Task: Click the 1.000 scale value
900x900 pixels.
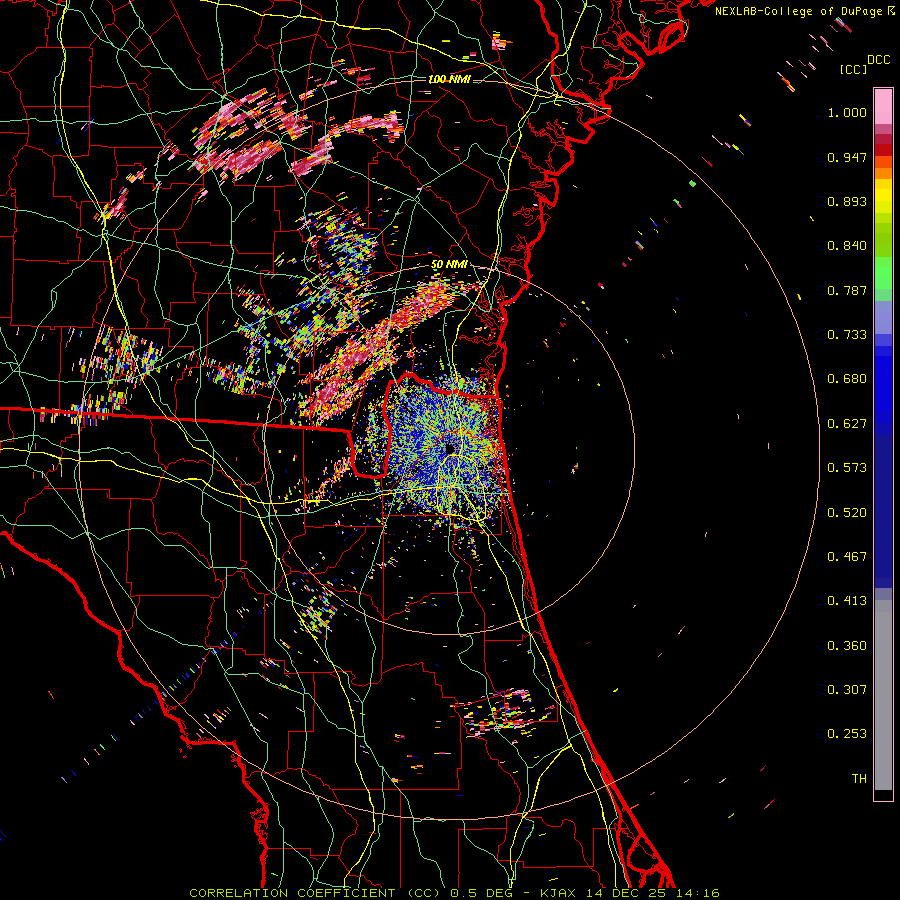Action: click(x=847, y=112)
